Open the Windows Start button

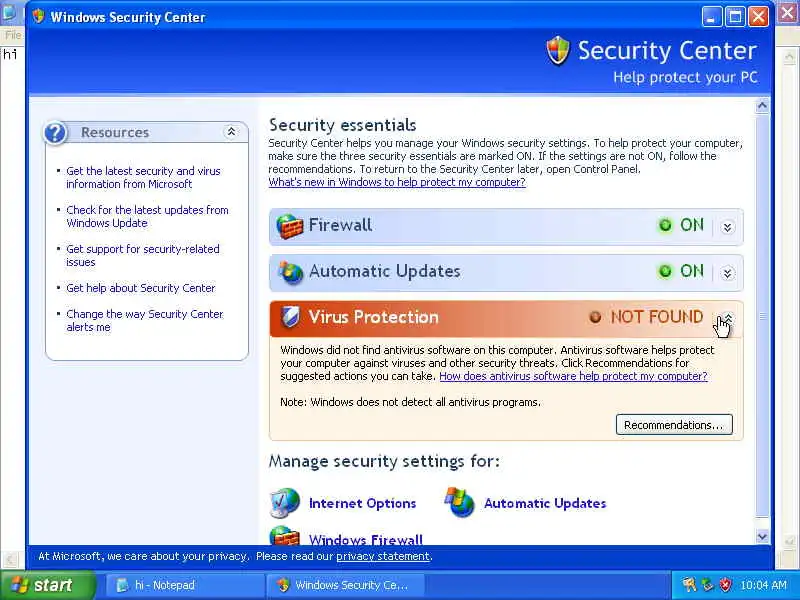click(47, 585)
